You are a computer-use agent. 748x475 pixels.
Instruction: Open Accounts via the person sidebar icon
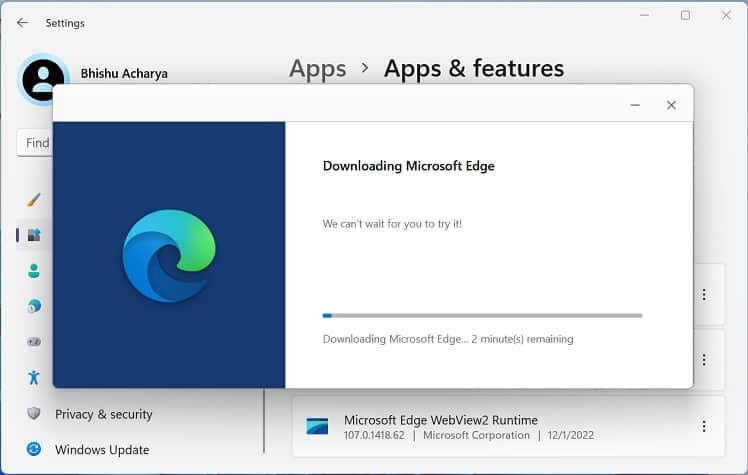click(33, 271)
